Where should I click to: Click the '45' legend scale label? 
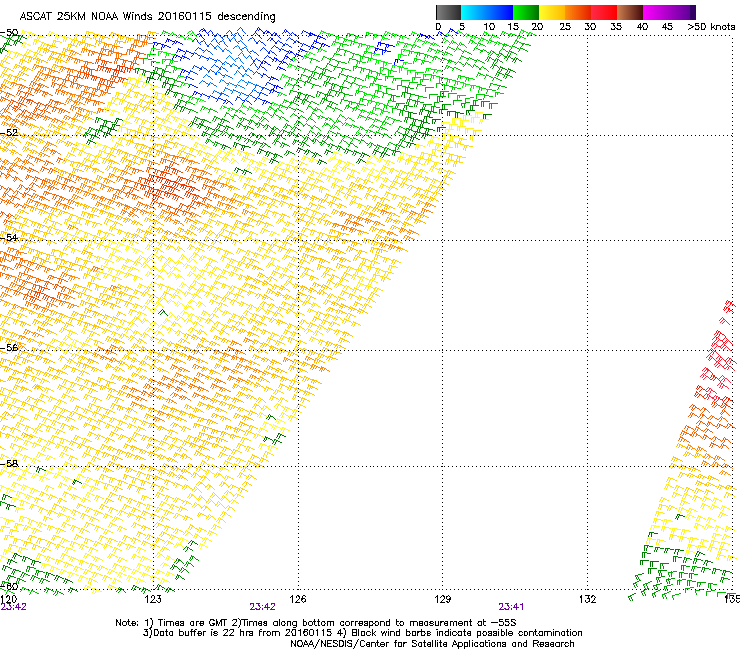pos(667,27)
